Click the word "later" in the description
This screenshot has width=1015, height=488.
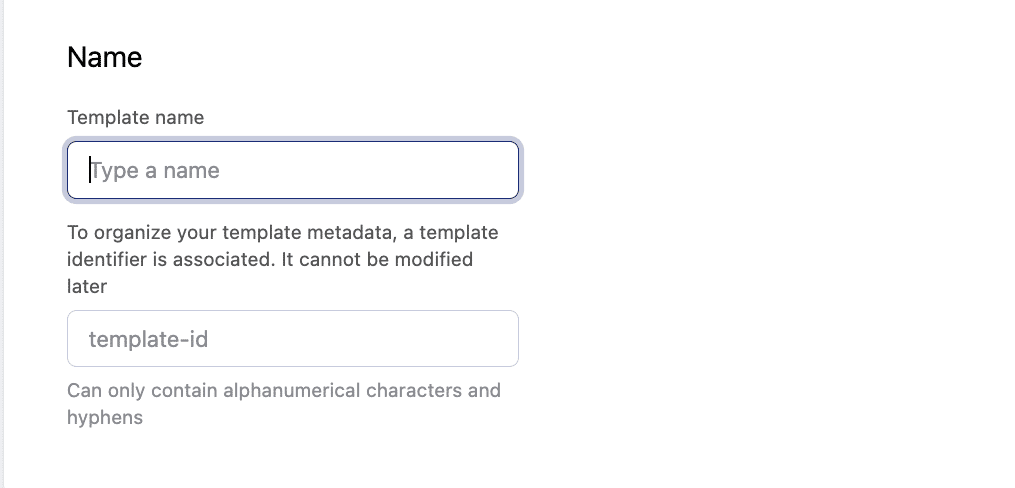(87, 287)
